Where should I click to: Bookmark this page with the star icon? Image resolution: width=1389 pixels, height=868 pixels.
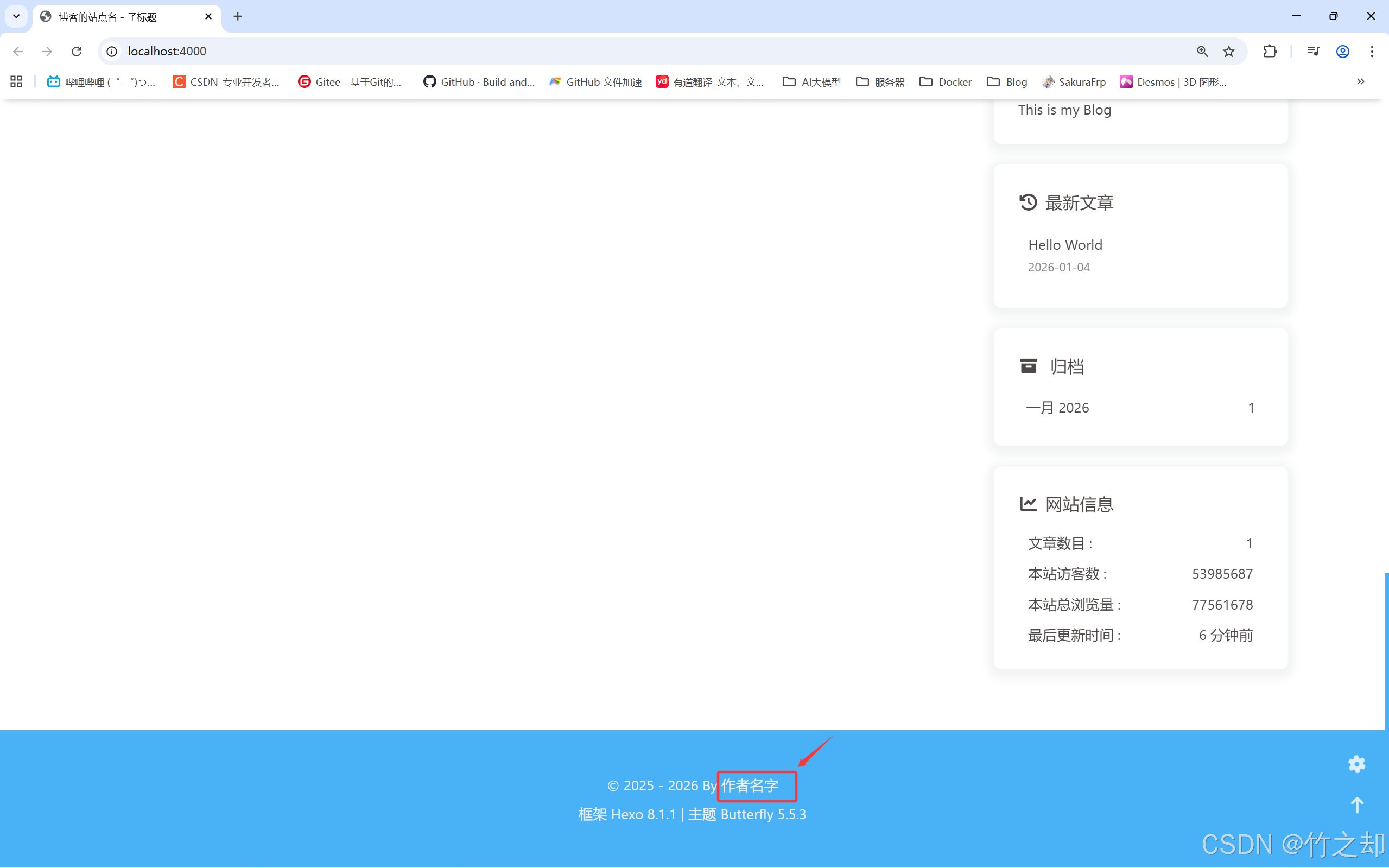tap(1229, 51)
